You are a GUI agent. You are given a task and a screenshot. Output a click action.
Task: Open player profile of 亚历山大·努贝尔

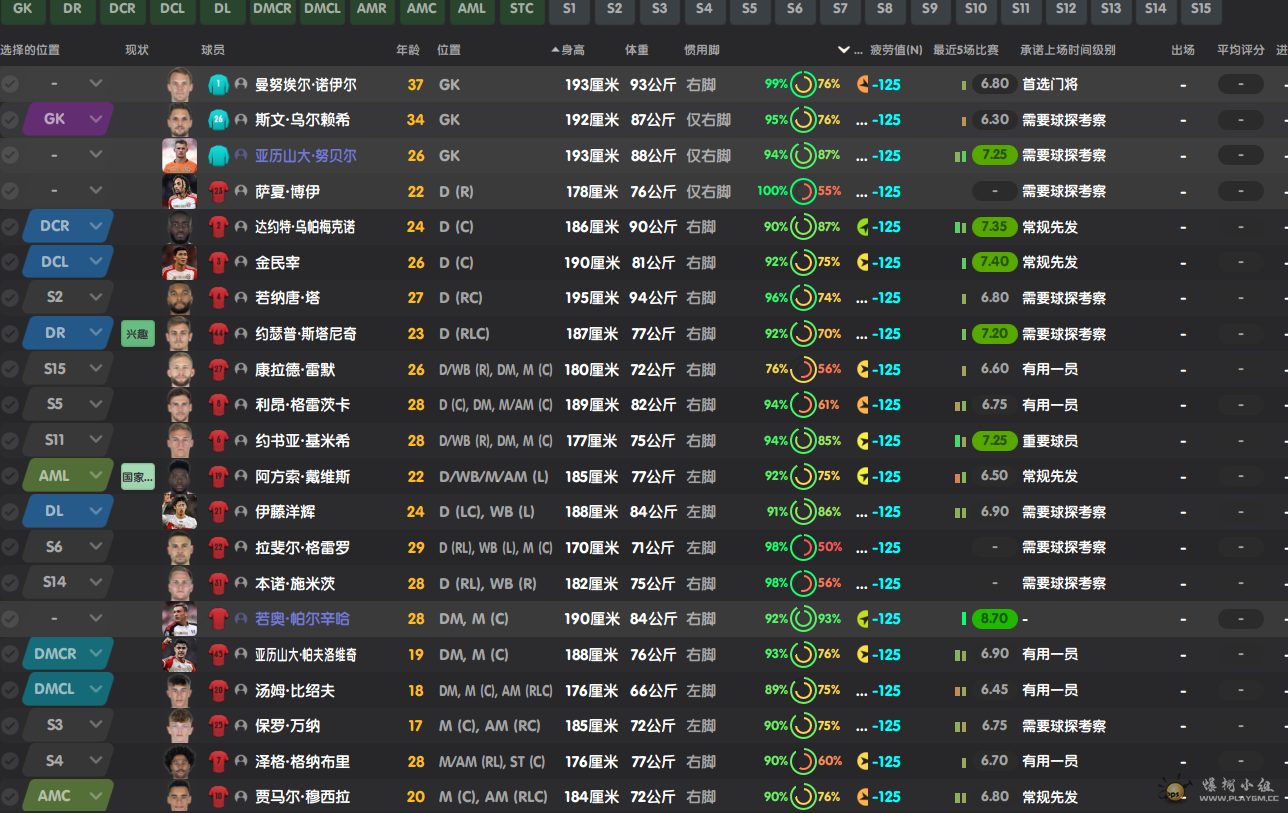point(305,156)
